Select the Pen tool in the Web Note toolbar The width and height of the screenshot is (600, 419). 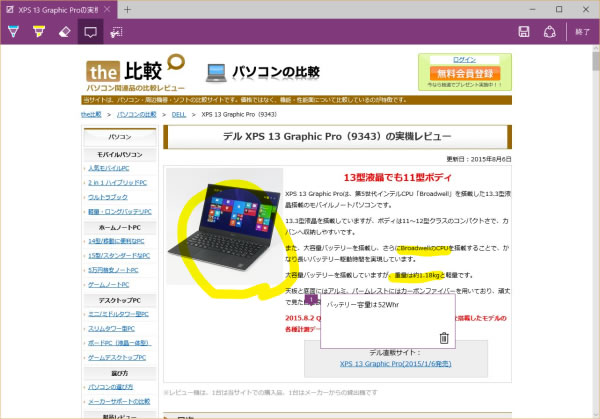13,32
